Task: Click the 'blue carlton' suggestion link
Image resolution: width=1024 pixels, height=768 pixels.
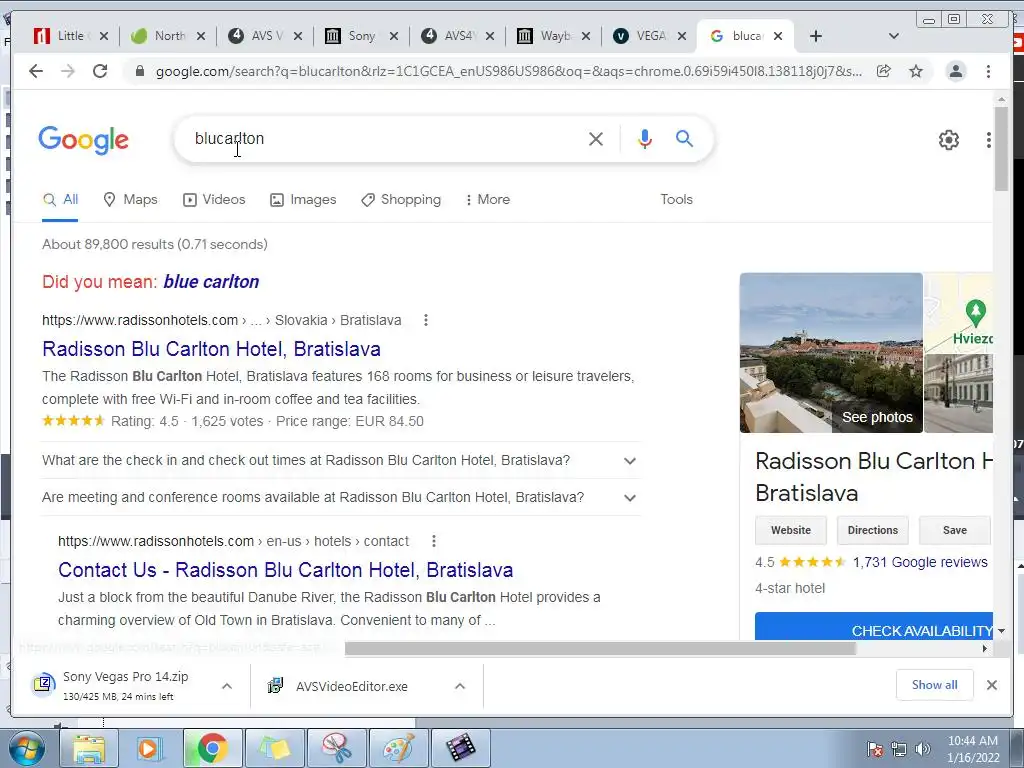Action: pos(211,282)
